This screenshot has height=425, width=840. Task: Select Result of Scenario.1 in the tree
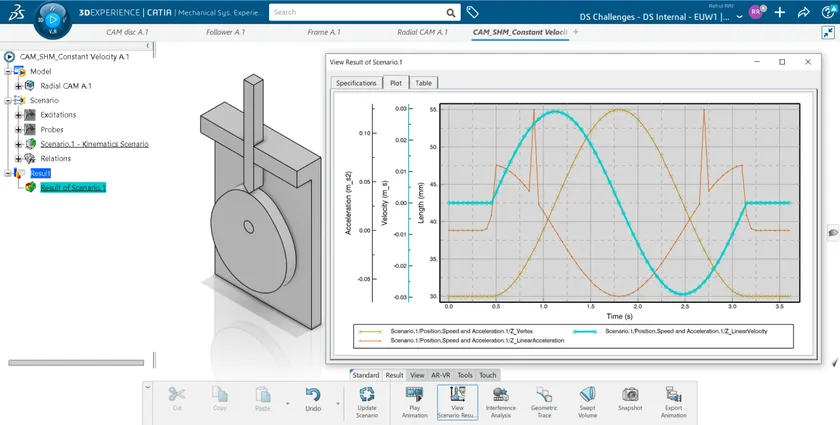(73, 188)
